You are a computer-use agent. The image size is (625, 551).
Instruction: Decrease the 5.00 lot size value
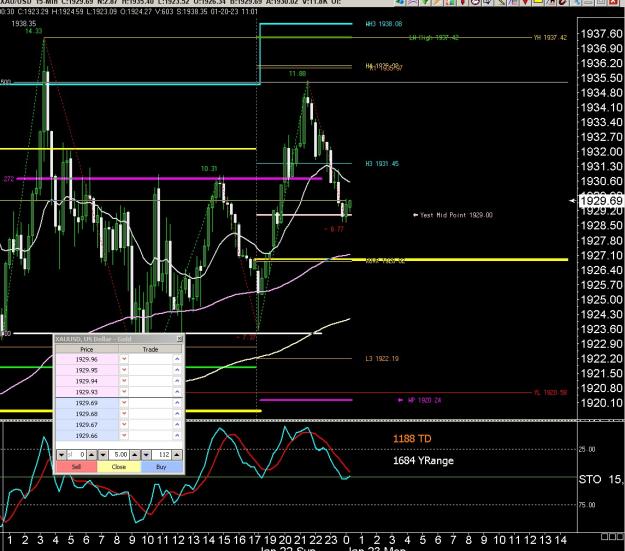(103, 455)
